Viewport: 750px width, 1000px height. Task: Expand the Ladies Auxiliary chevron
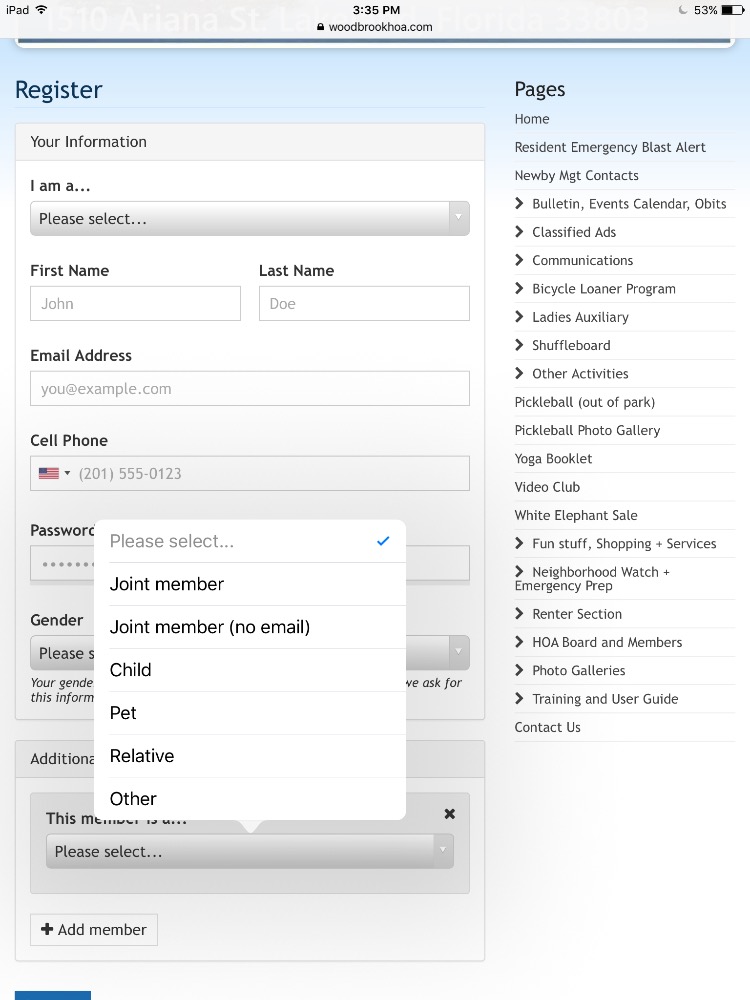tap(519, 316)
